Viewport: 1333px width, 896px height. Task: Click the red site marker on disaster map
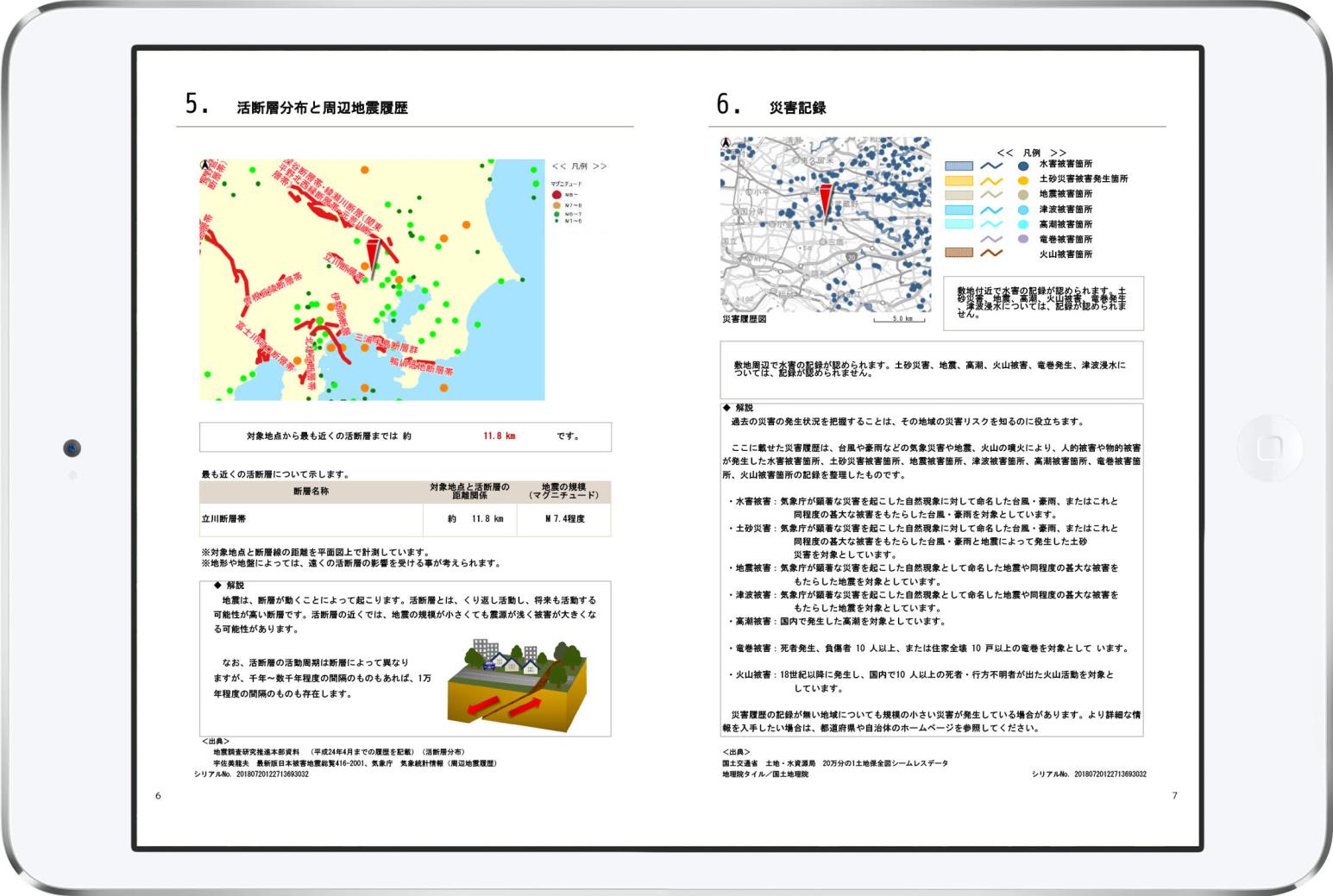click(x=826, y=204)
